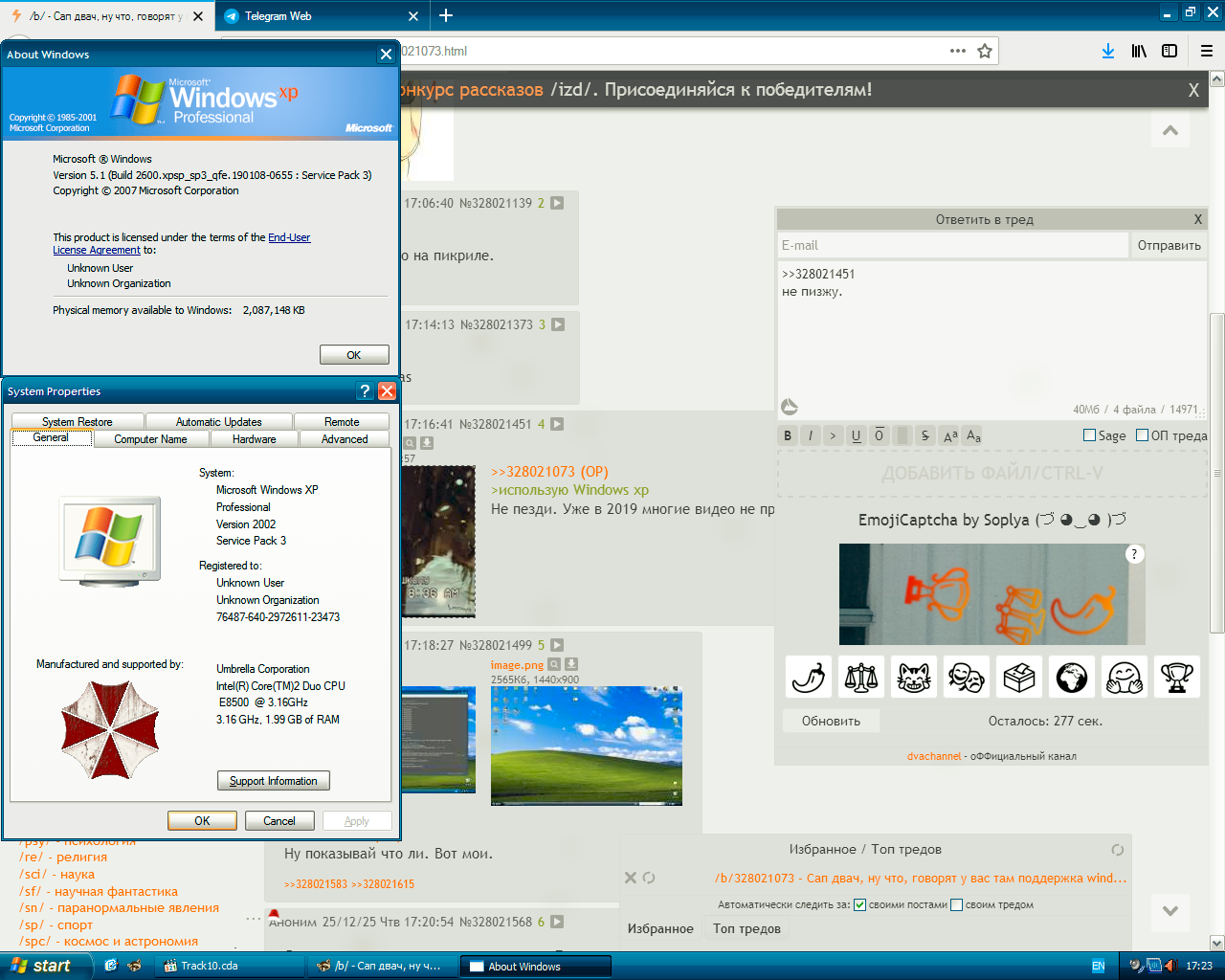Screen dimensions: 1225x980
Task: Expand post №328021568 menu arrow
Action: pos(557,922)
